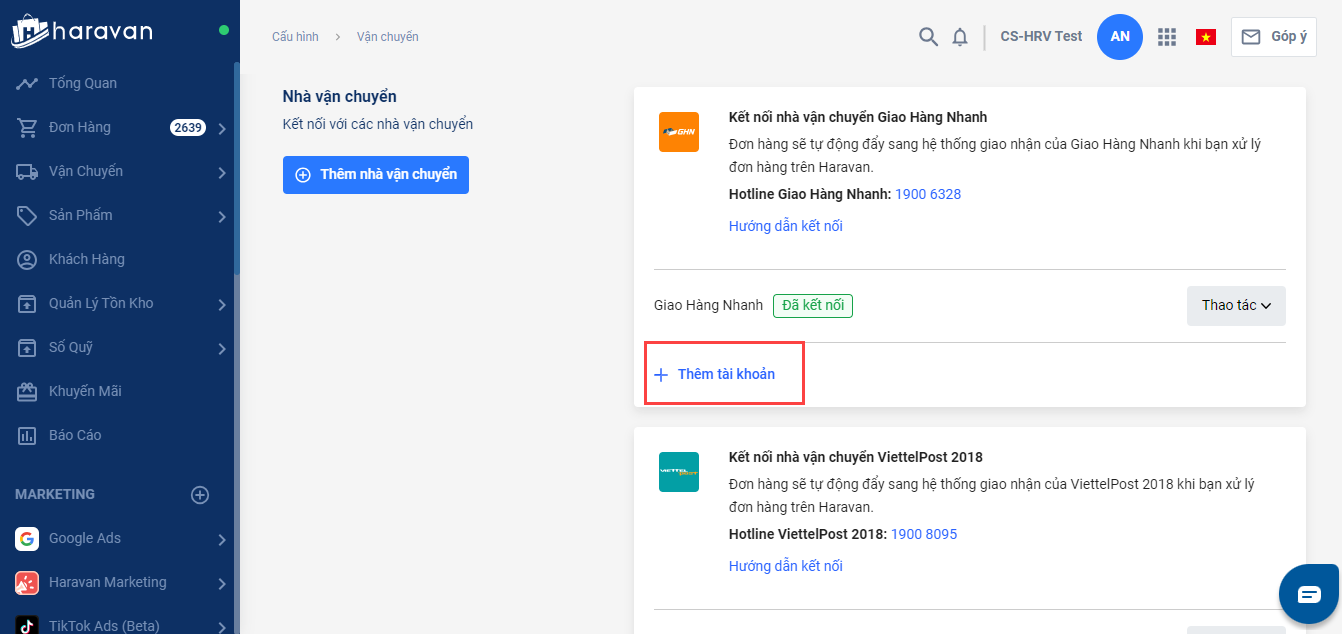Click the Giao Hàng Nhanh logo

pyautogui.click(x=679, y=132)
